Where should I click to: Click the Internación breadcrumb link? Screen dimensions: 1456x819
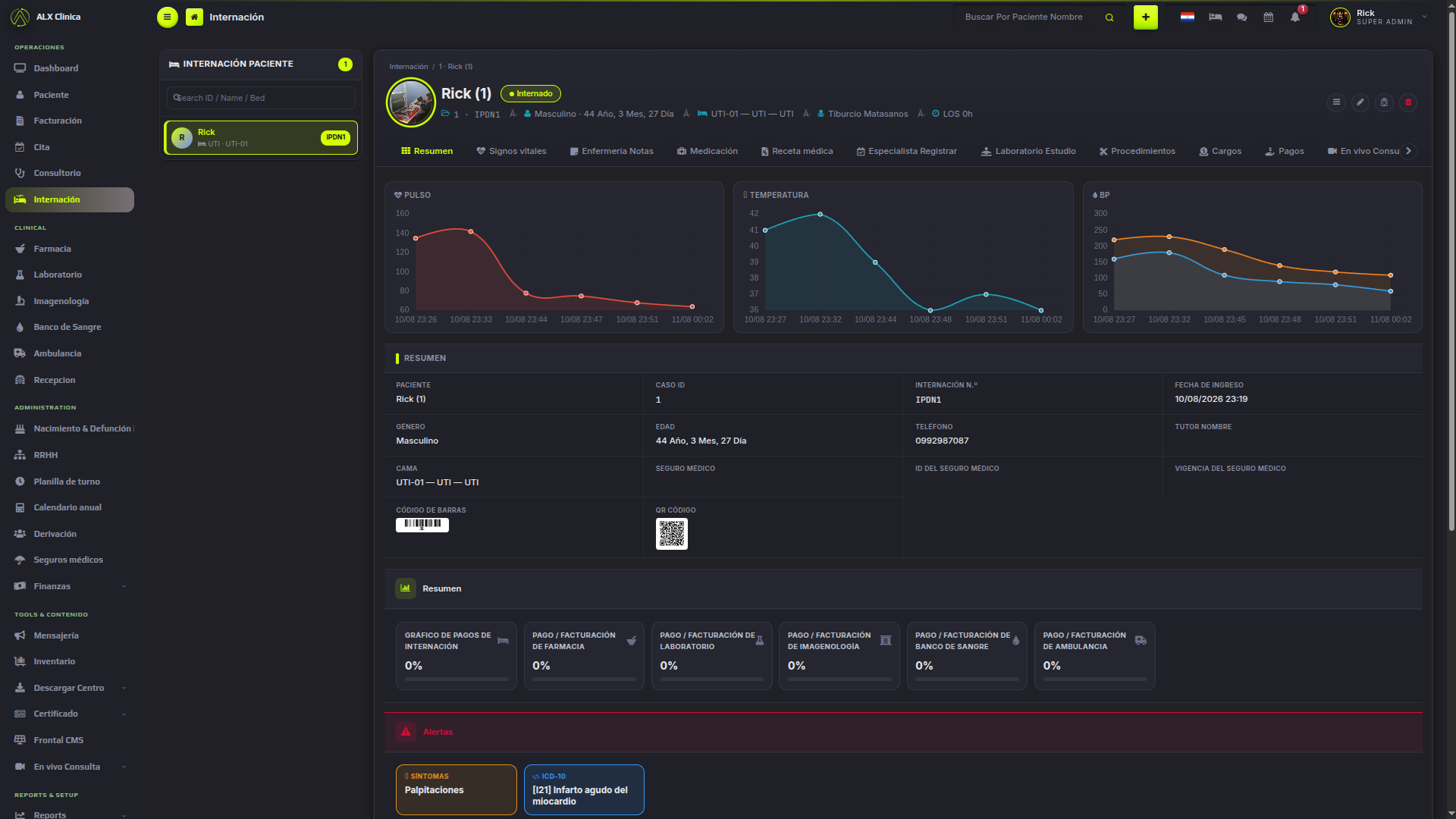coord(408,67)
